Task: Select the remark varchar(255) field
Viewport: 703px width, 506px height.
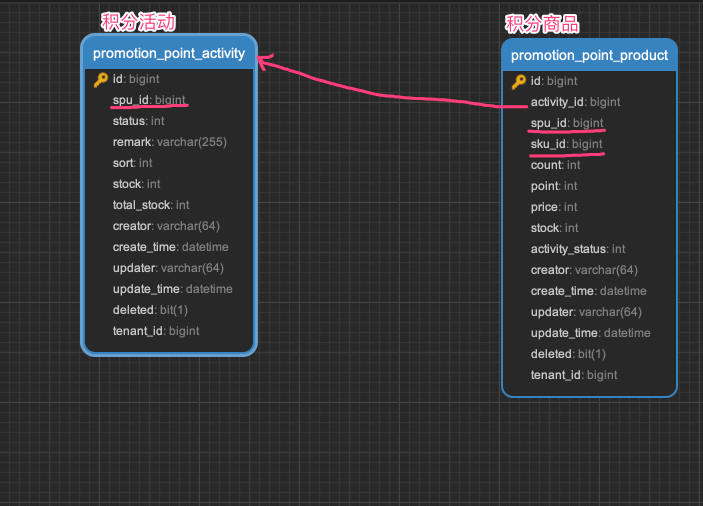Action: [169, 142]
